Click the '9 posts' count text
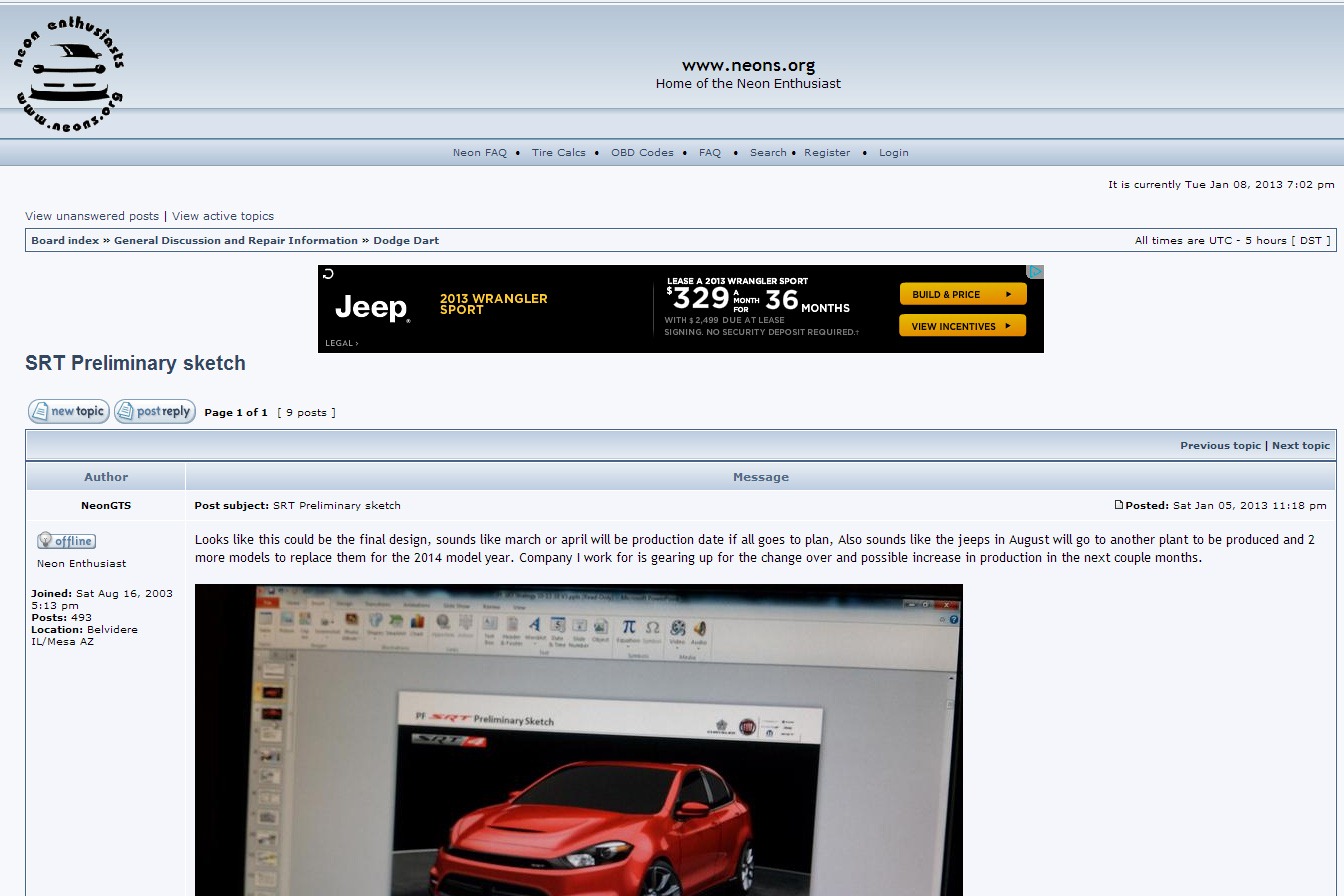1344x896 pixels. [306, 413]
